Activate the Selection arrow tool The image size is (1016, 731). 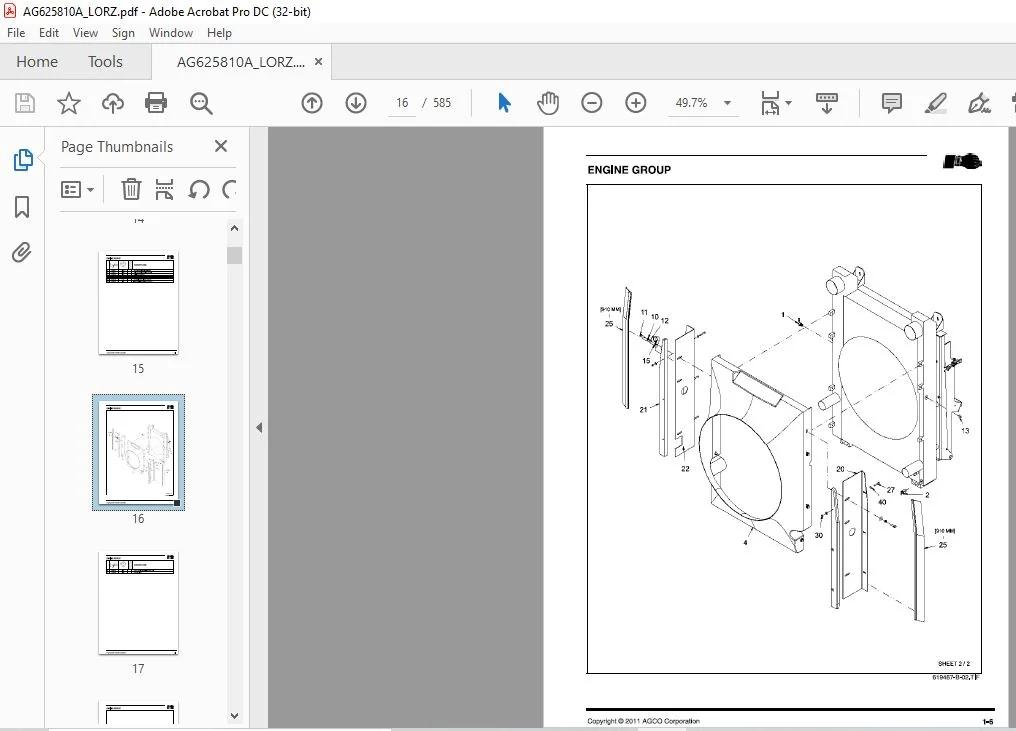pyautogui.click(x=504, y=102)
